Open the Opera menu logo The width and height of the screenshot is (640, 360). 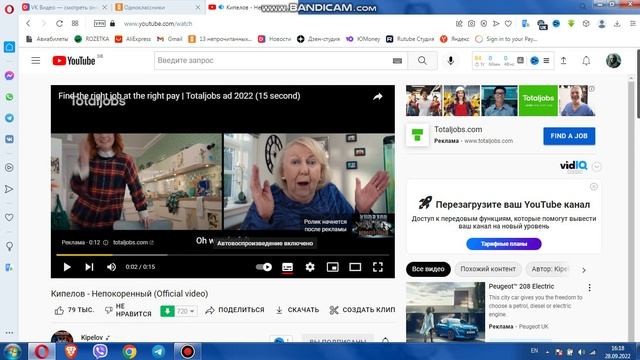coord(9,9)
